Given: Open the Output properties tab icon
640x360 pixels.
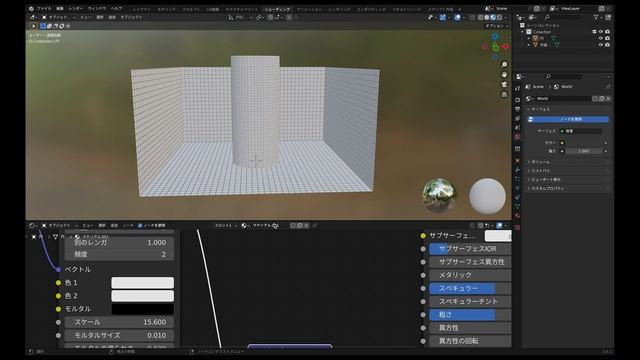Looking at the screenshot, I should tap(518, 109).
